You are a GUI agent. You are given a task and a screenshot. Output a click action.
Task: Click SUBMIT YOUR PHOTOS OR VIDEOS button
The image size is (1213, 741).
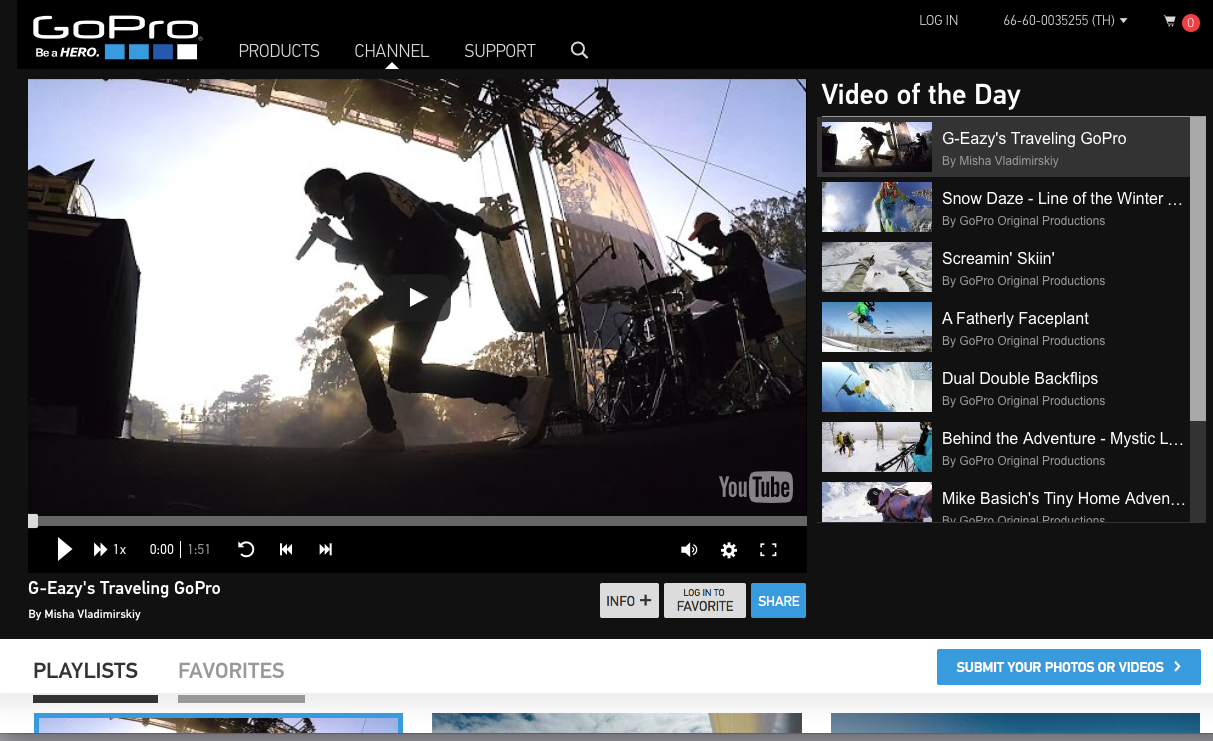click(x=1069, y=667)
